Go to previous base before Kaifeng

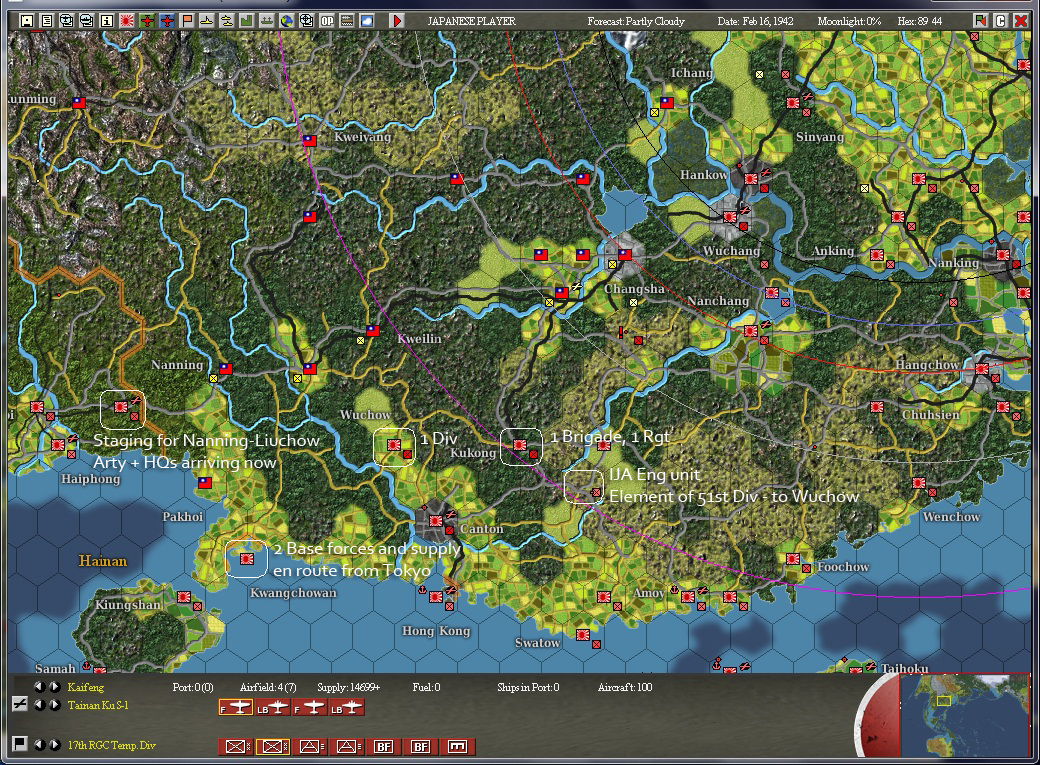[40, 687]
